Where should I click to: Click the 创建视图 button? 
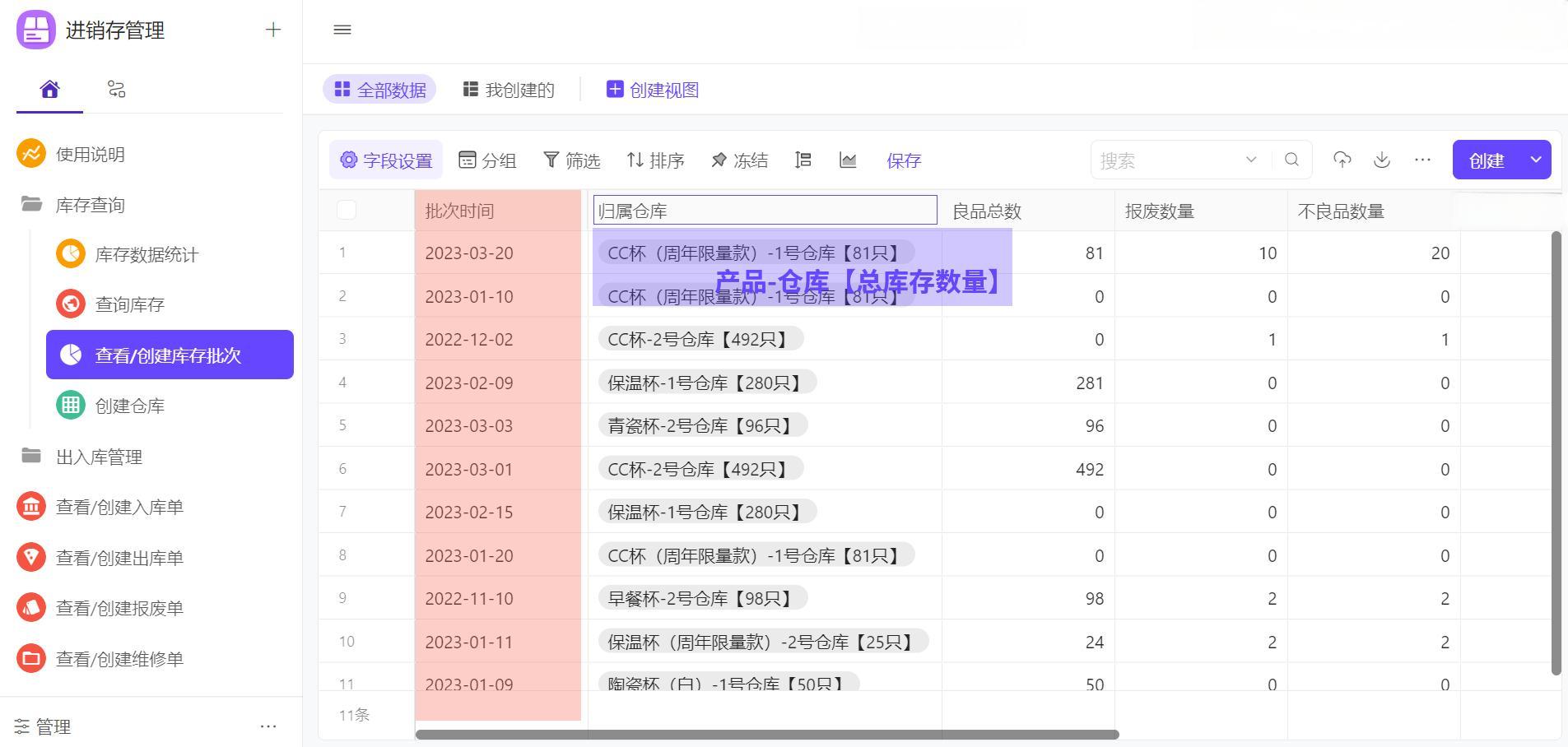(x=653, y=90)
